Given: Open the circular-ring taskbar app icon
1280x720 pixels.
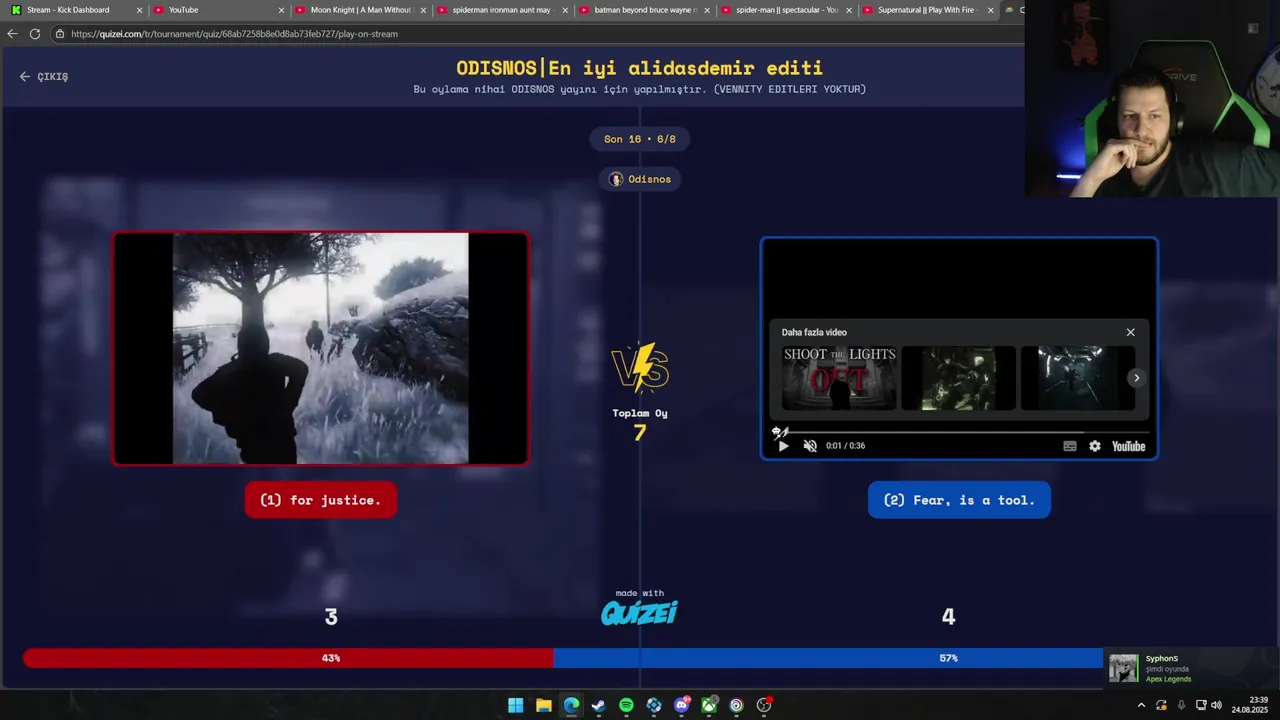Looking at the screenshot, I should point(737,705).
